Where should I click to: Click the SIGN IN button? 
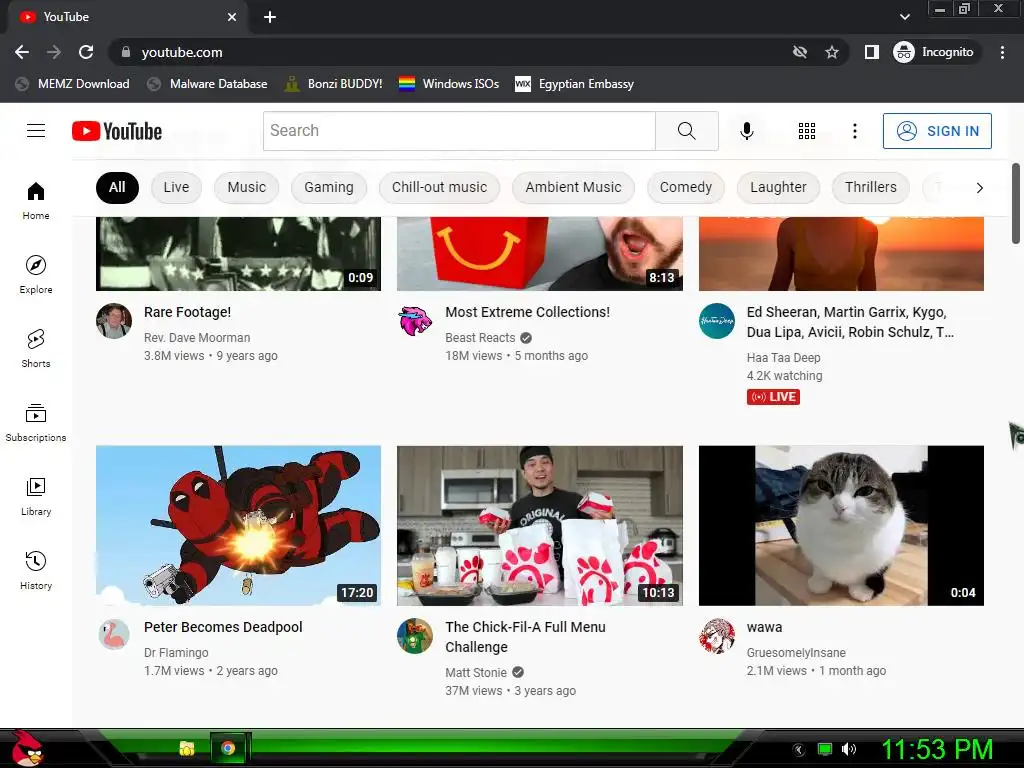click(937, 131)
